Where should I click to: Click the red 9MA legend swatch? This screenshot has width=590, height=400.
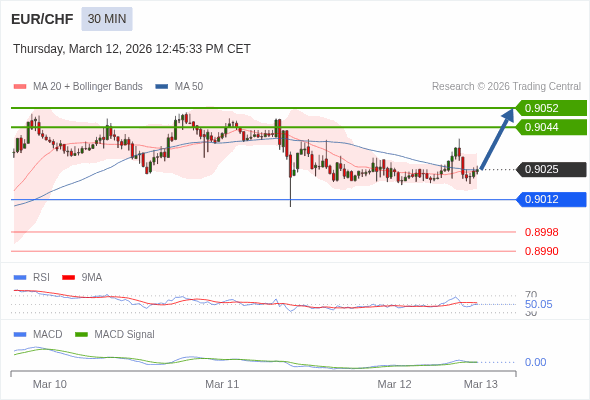point(68,278)
